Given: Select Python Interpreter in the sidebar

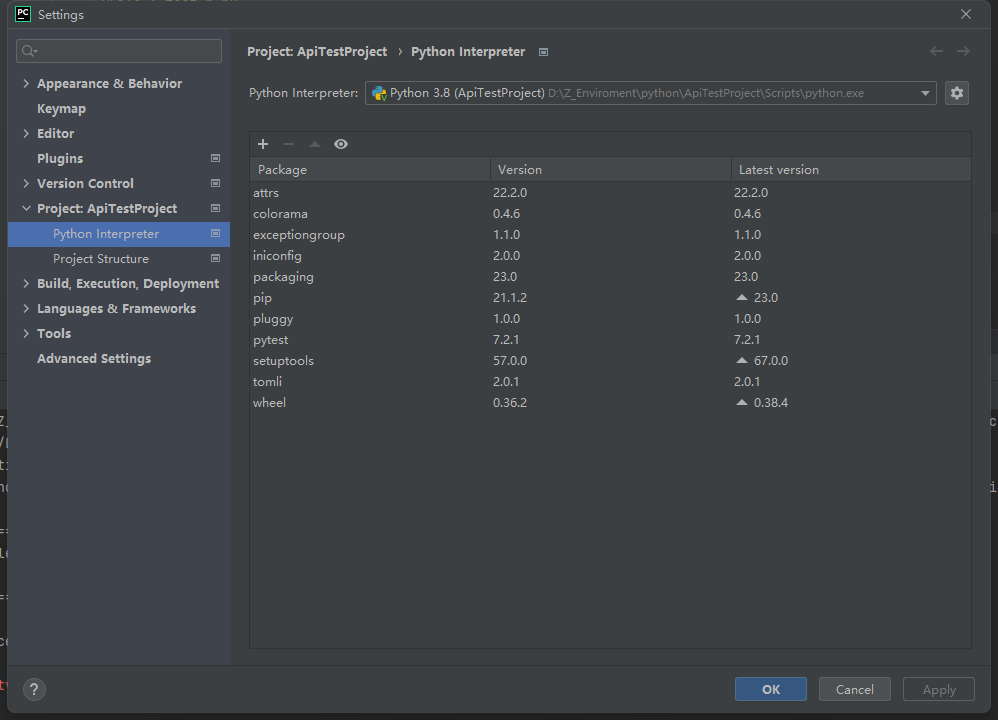Looking at the screenshot, I should click(x=119, y=234).
